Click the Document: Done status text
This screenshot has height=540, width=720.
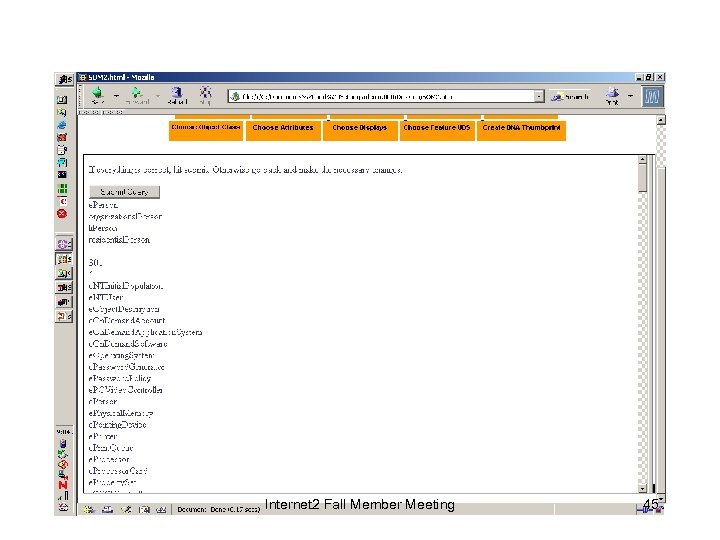coord(219,509)
